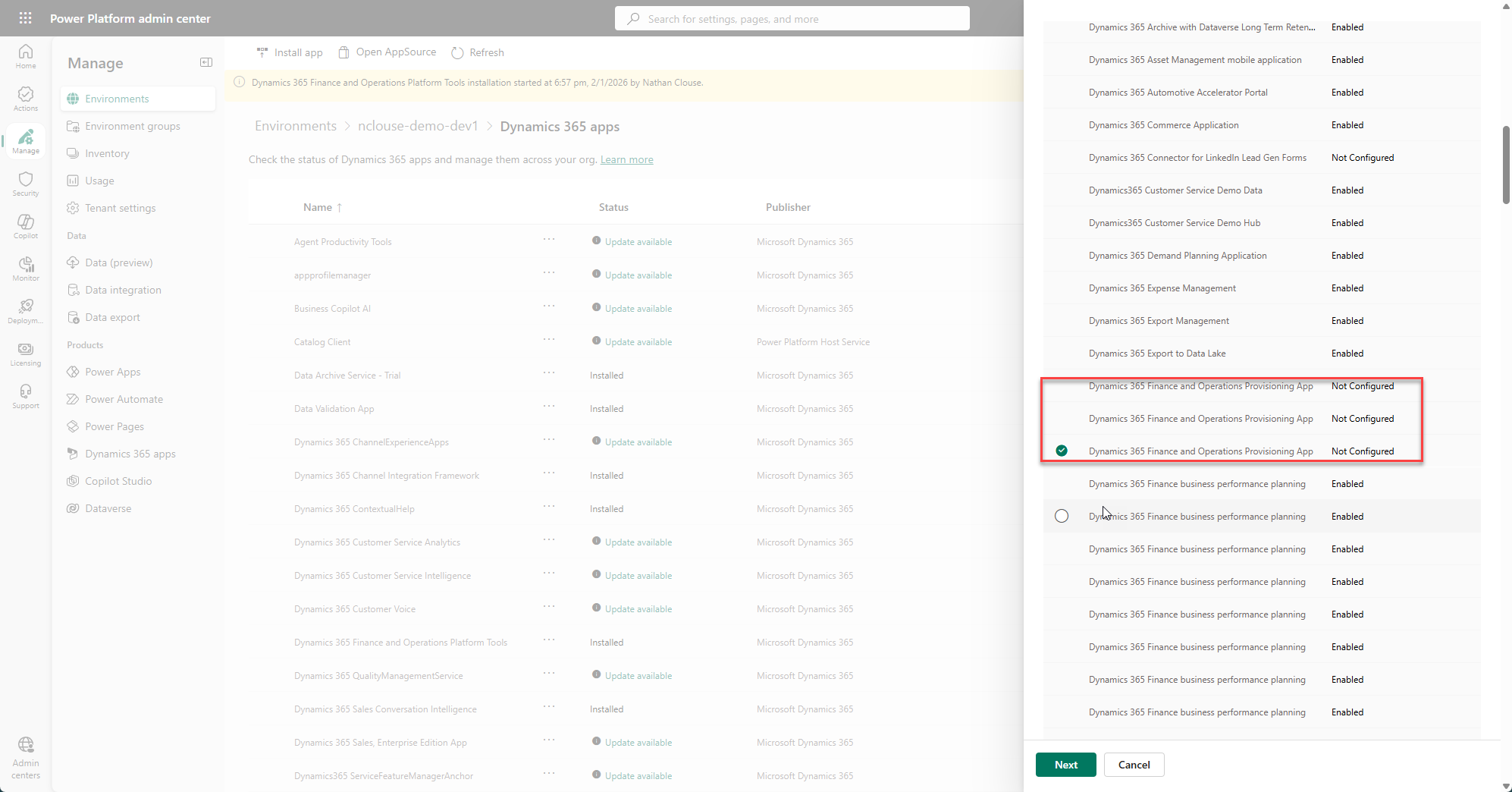This screenshot has width=1512, height=792.
Task: Open Copilot in the left rail
Action: pyautogui.click(x=26, y=226)
